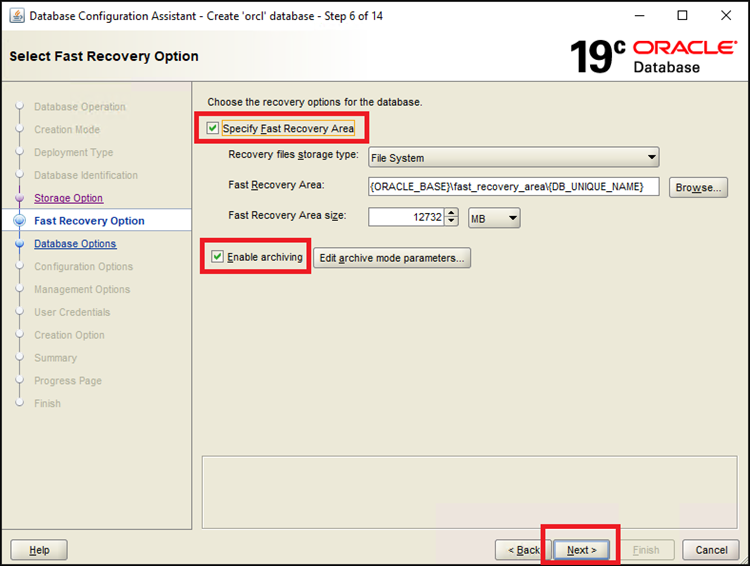This screenshot has width=750, height=566.
Task: Click Database Operation step label
Action: [80, 106]
